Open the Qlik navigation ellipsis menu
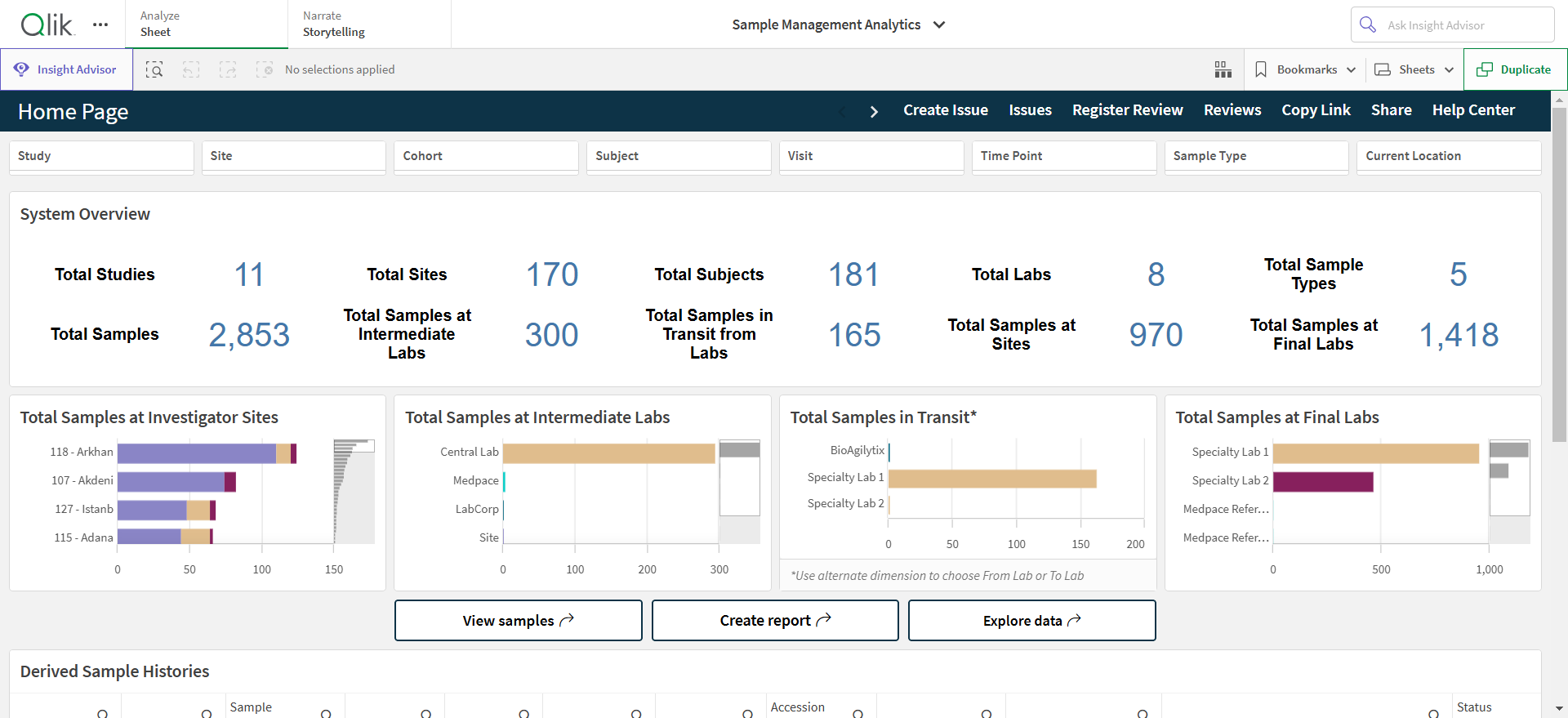The height and width of the screenshot is (718, 1568). [x=100, y=25]
